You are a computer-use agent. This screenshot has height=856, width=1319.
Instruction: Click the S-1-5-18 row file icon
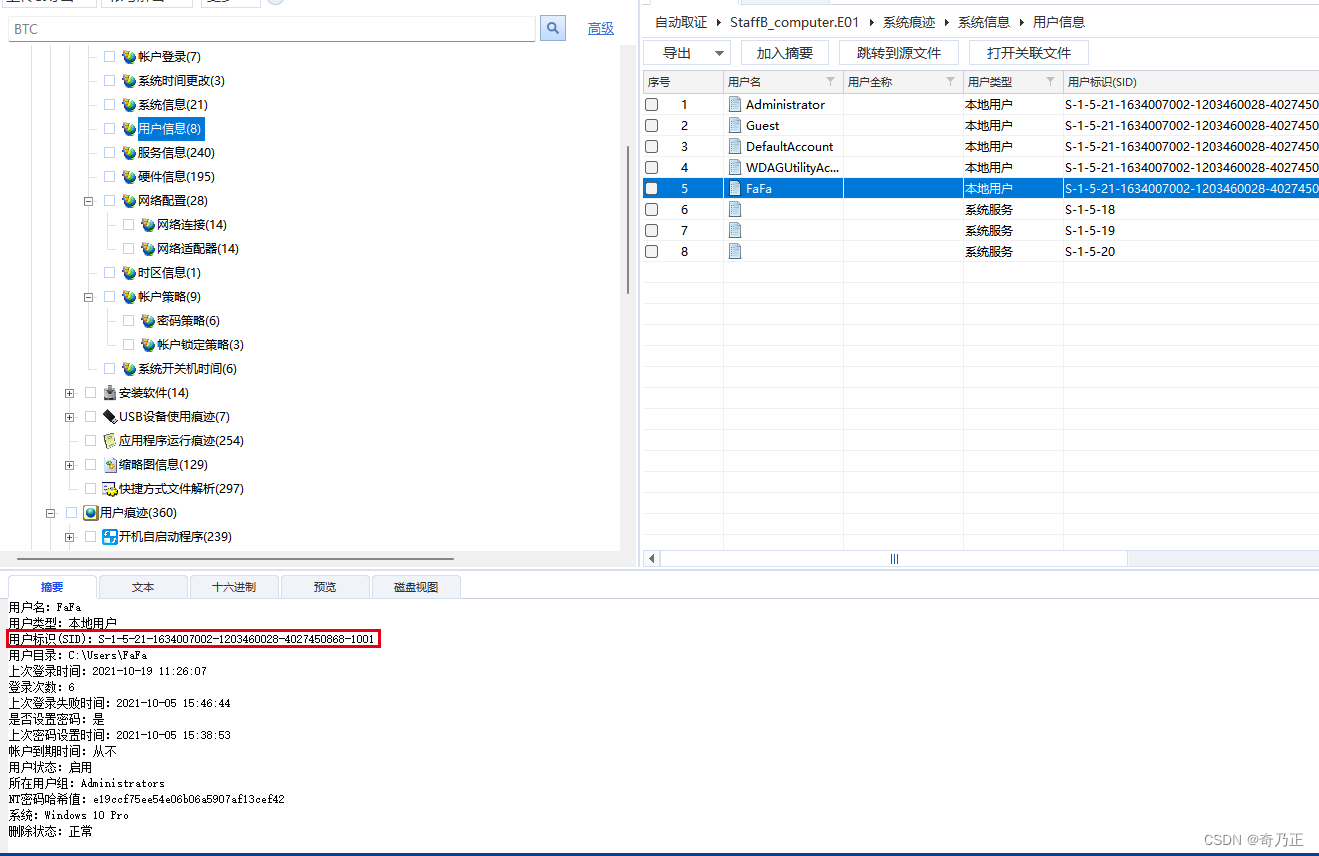pyautogui.click(x=735, y=209)
